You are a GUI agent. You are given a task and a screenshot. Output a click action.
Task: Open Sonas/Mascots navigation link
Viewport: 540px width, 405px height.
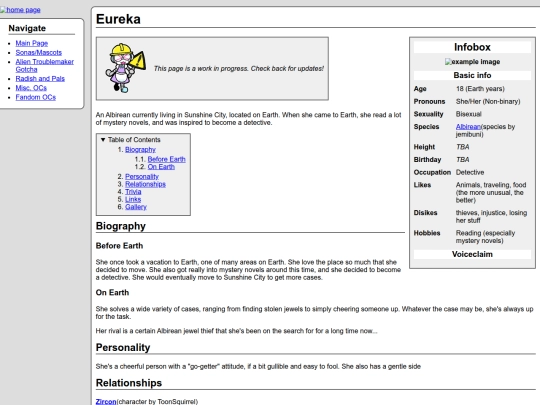[x=39, y=52]
